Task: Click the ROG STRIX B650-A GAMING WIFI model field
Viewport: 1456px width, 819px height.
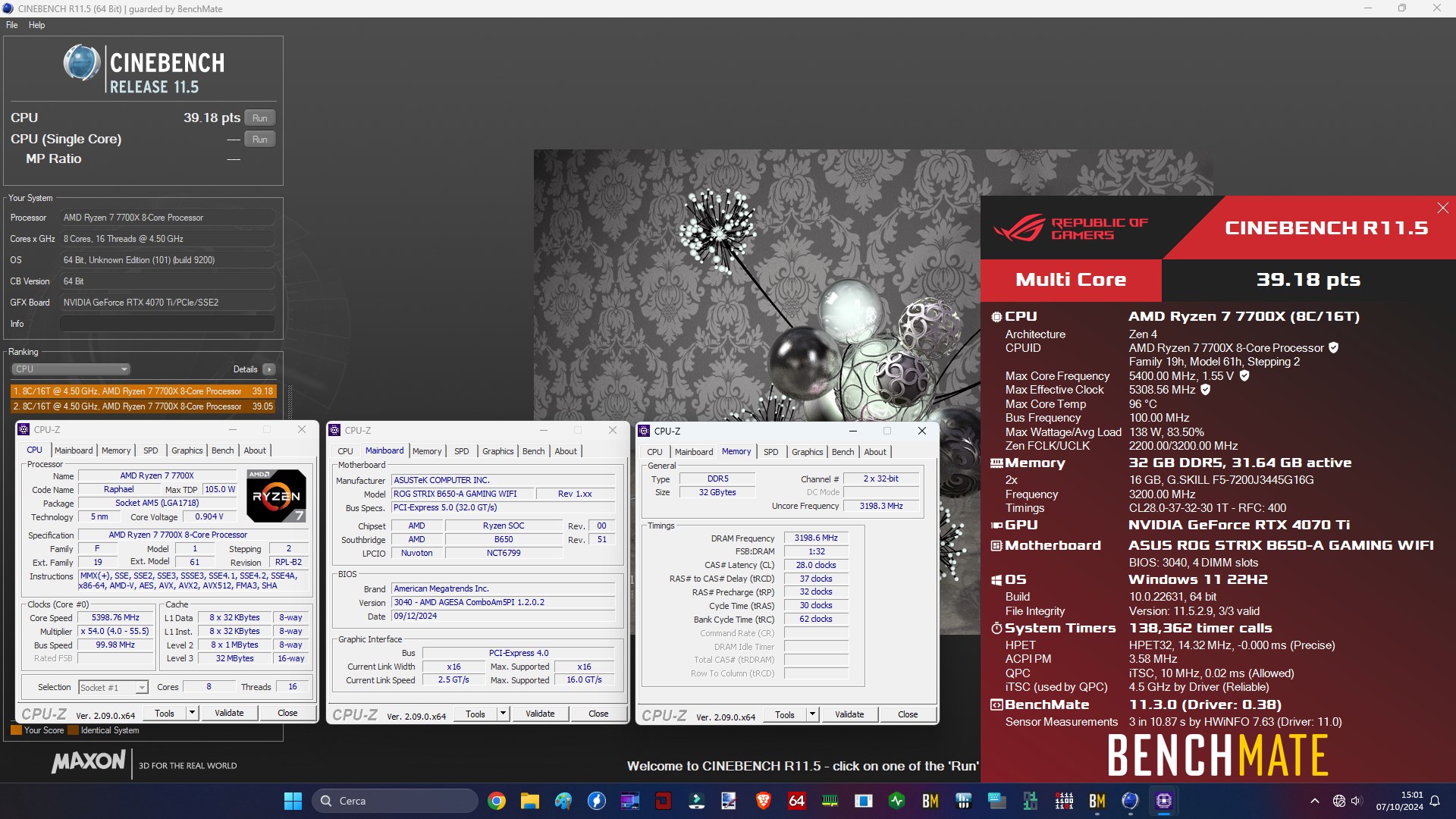Action: (x=463, y=494)
